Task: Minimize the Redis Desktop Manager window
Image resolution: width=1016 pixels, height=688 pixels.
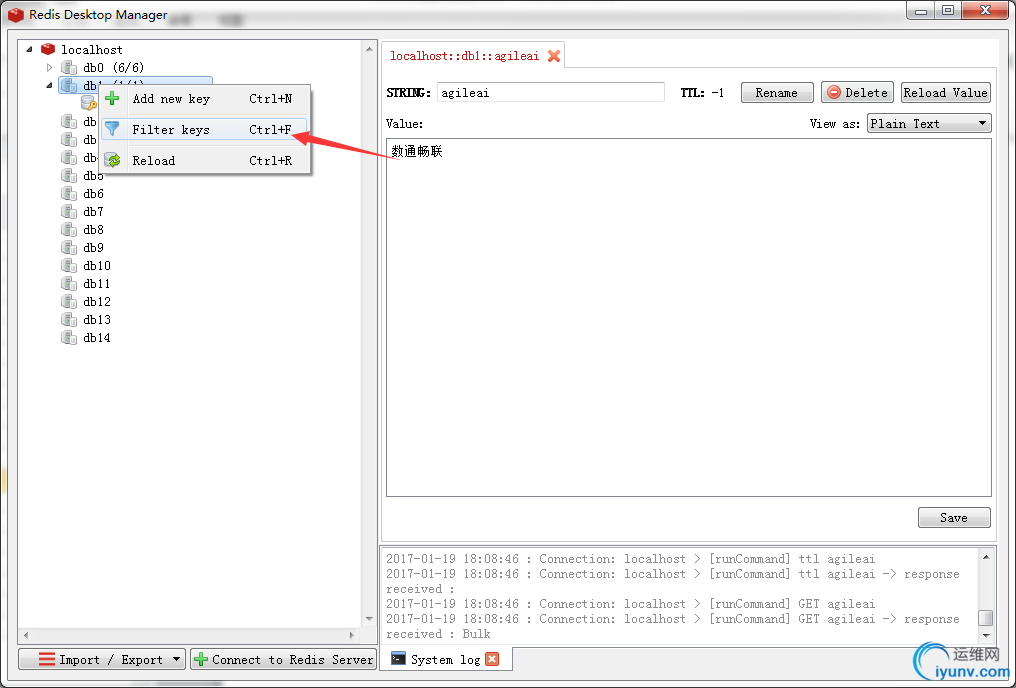Action: (921, 10)
